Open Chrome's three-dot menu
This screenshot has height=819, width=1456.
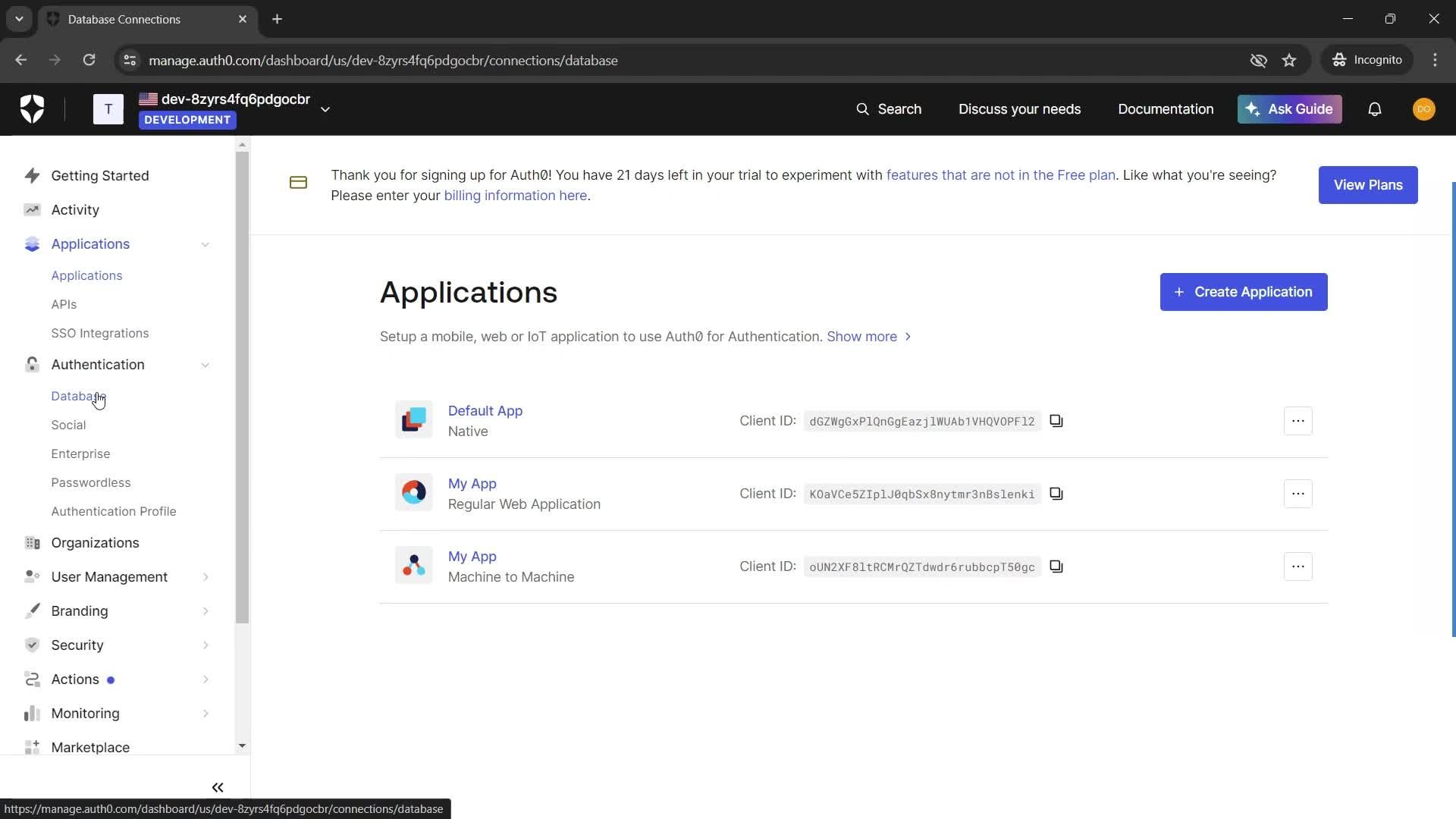pos(1435,60)
